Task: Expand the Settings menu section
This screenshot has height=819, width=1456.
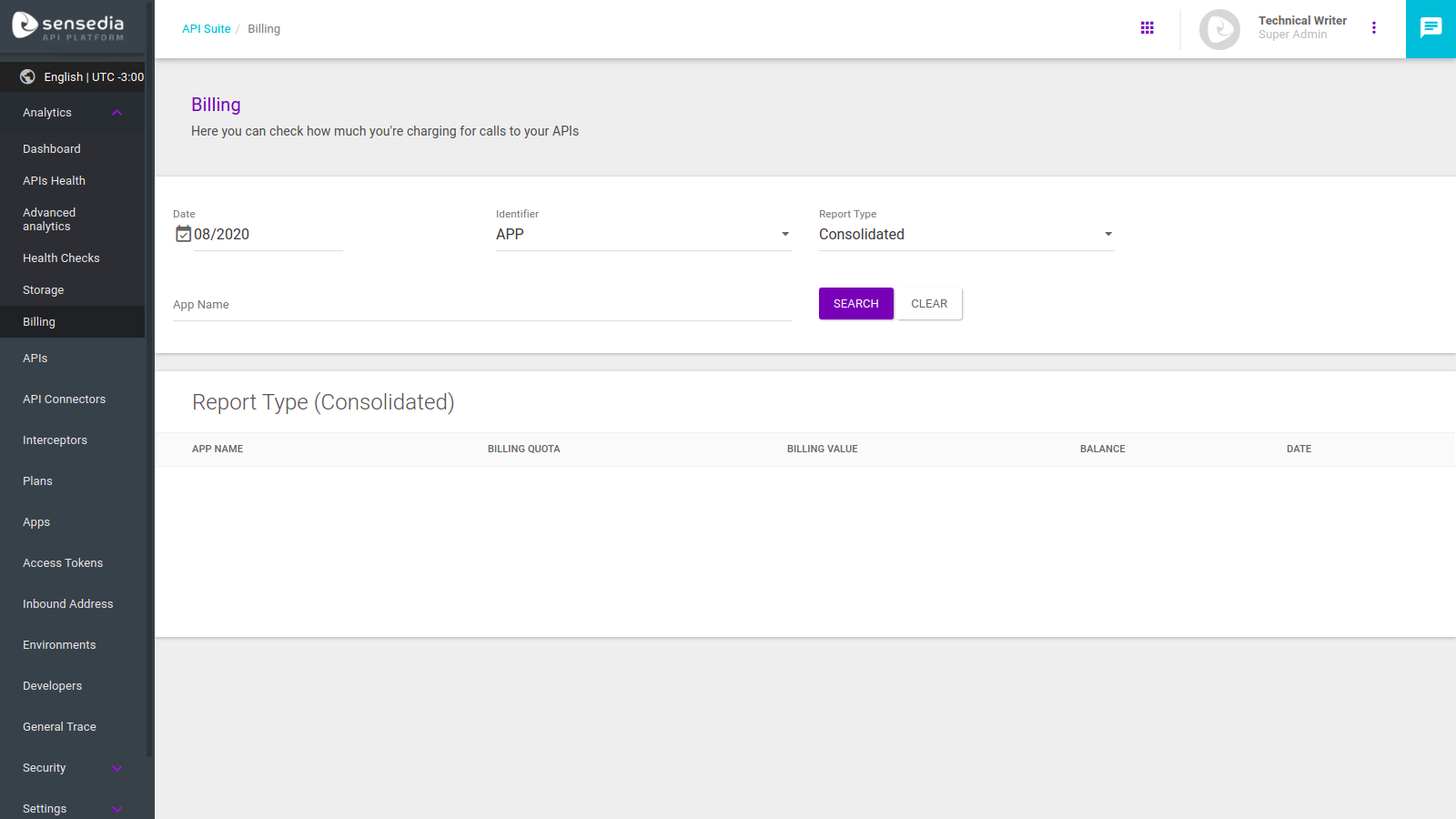Action: 116,809
